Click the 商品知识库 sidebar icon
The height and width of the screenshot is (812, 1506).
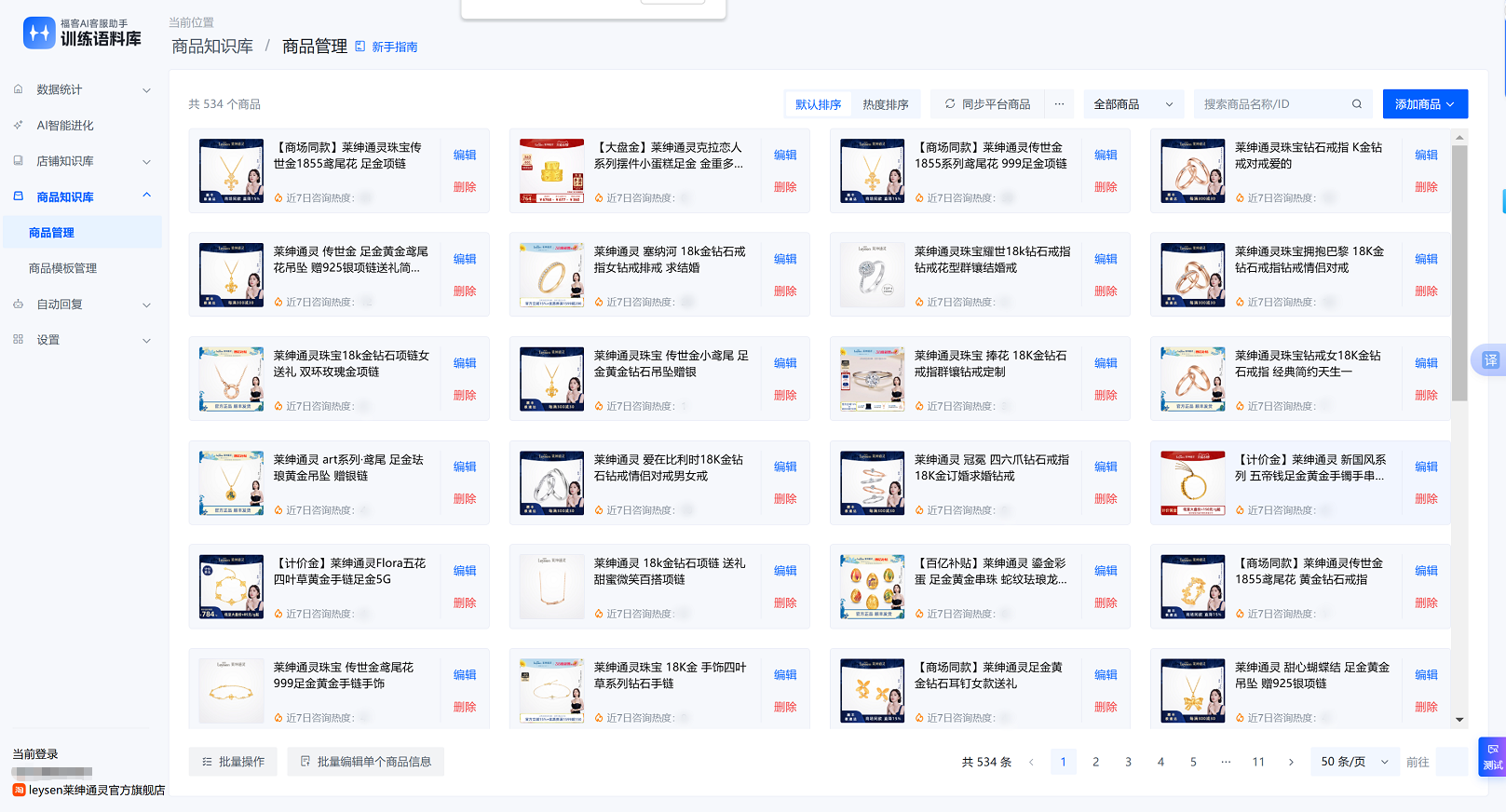pos(19,196)
